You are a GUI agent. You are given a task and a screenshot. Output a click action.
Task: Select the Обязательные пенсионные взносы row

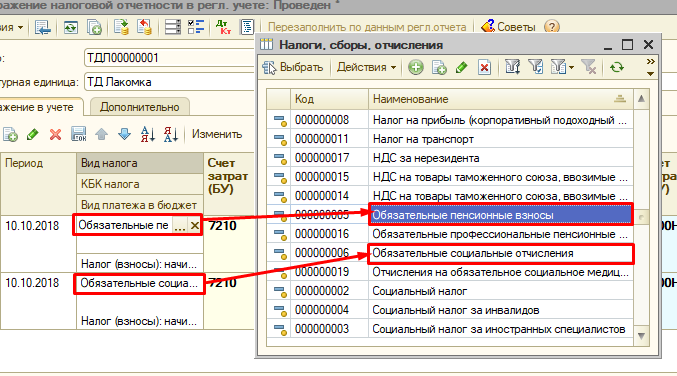(450, 215)
